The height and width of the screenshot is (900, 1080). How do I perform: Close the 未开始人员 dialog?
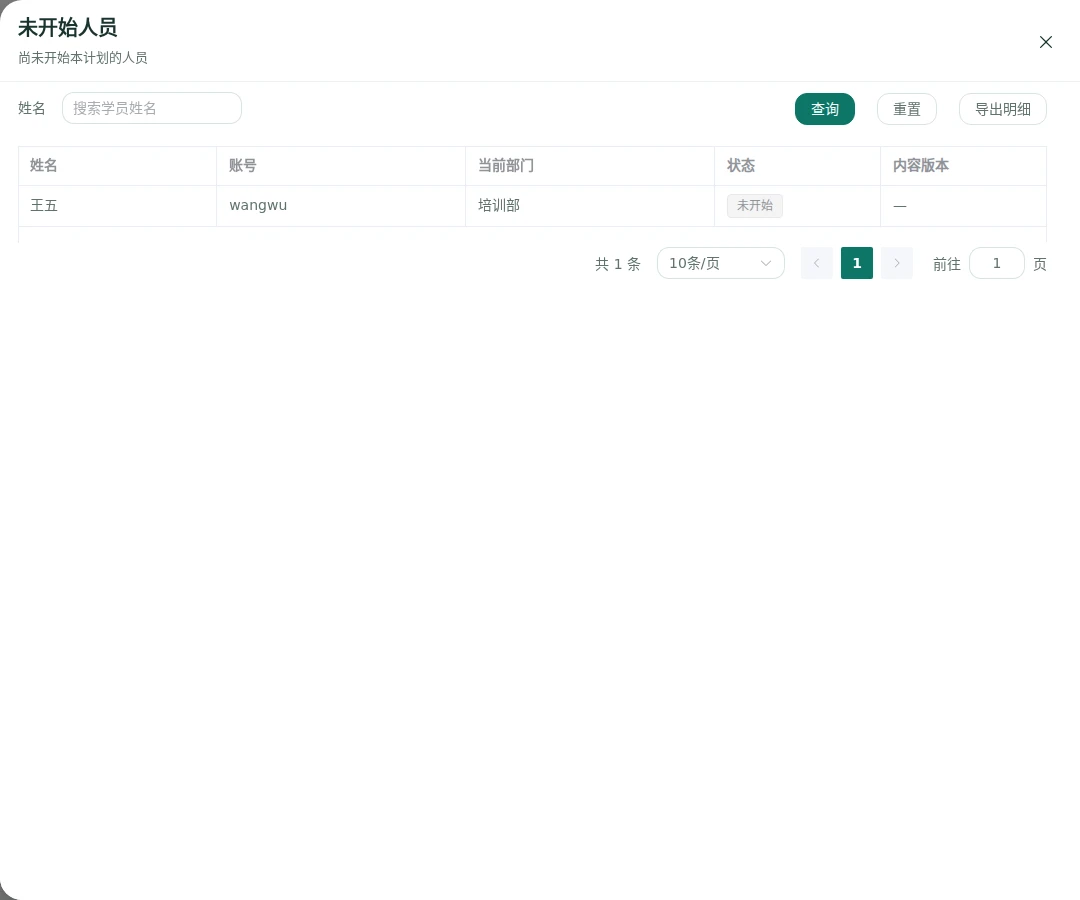1046,42
